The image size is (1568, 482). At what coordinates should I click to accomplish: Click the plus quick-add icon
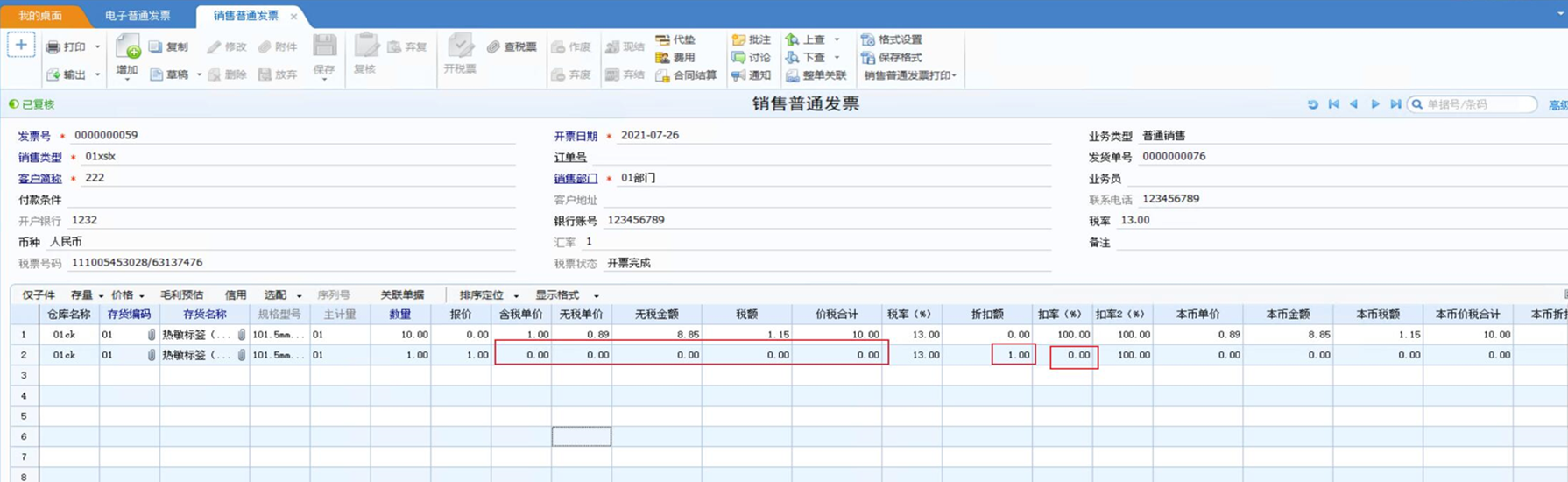click(x=21, y=45)
